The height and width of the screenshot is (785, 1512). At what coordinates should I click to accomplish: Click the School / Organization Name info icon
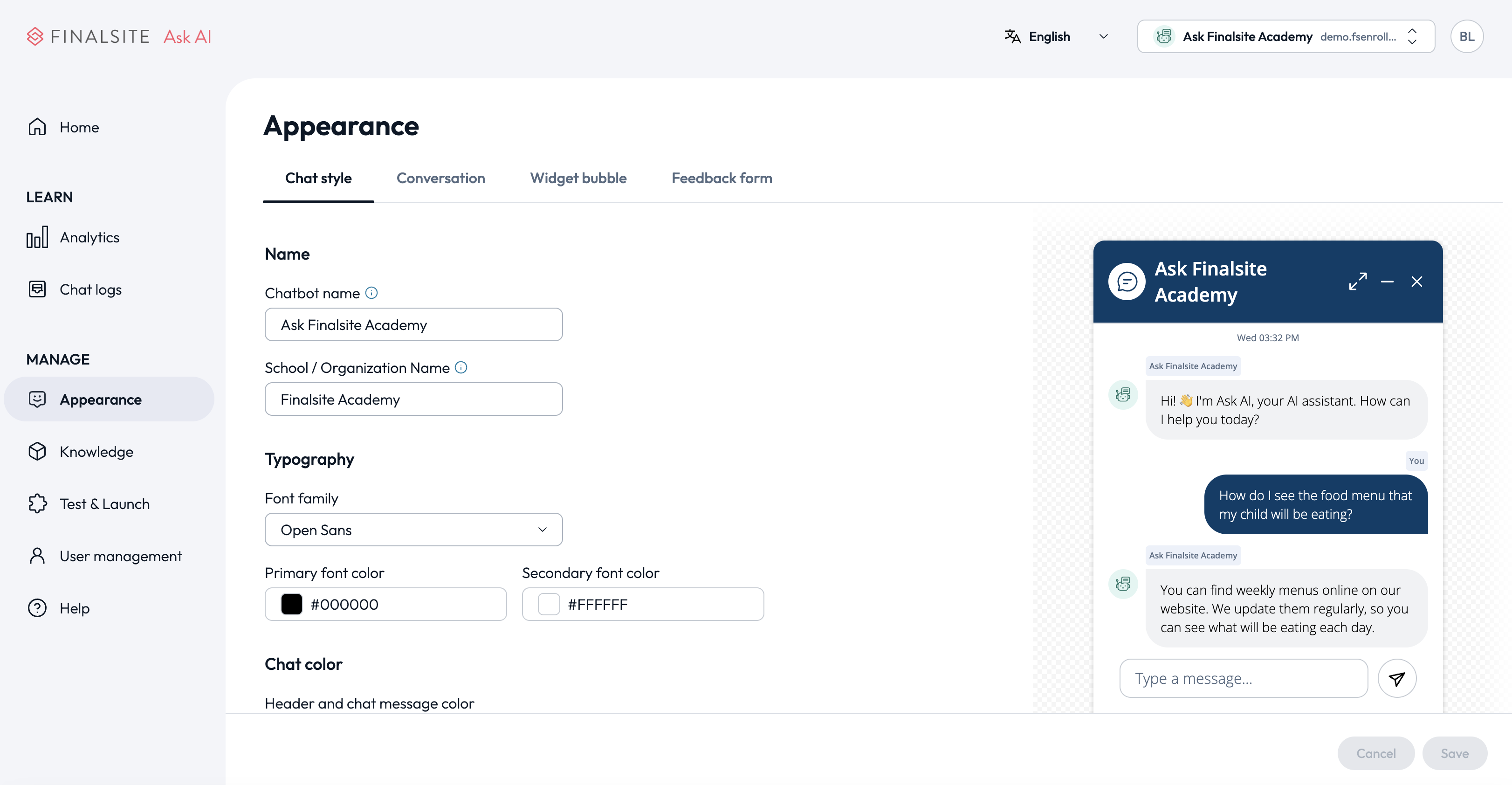point(461,367)
